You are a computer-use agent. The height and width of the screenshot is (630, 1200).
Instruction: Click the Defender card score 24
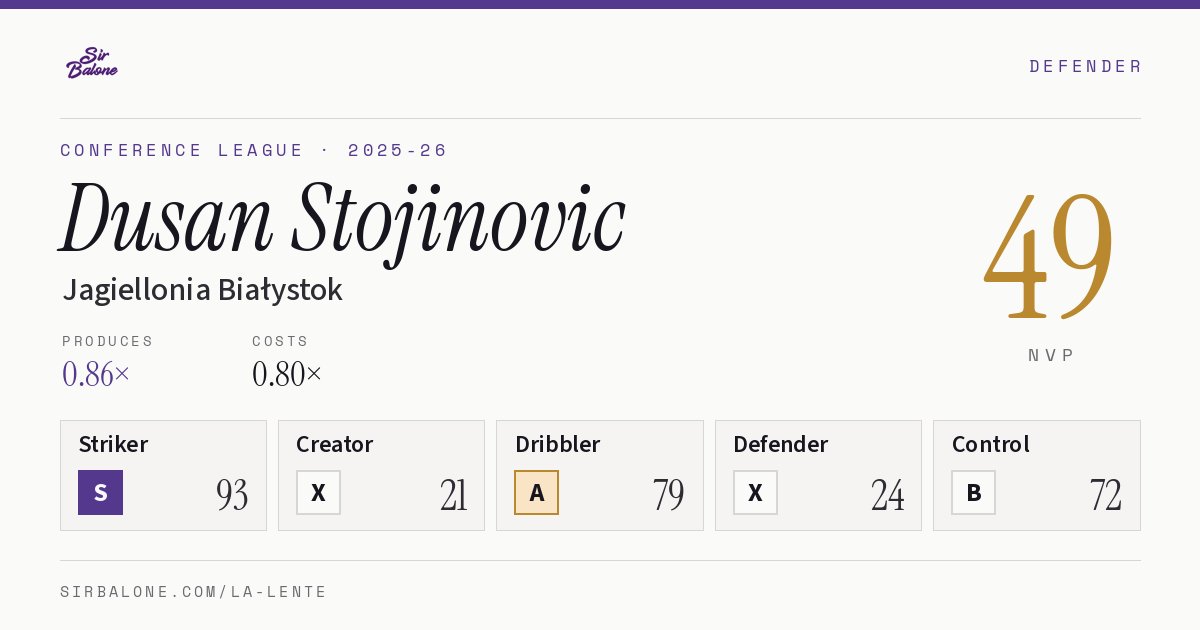pyautogui.click(x=887, y=494)
